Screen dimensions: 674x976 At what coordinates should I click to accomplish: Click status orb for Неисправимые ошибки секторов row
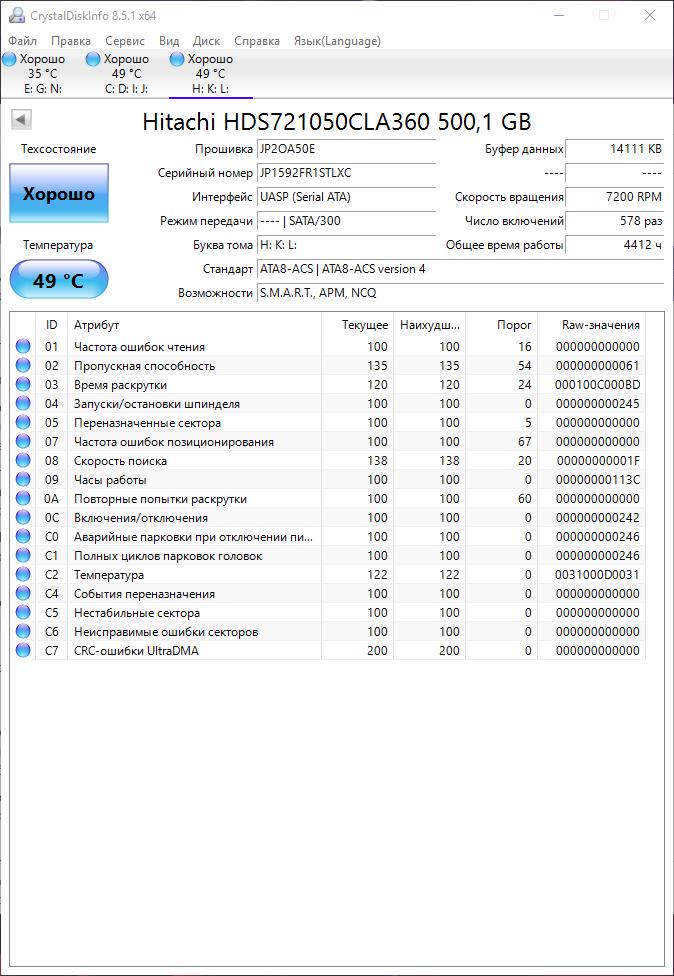coord(23,631)
